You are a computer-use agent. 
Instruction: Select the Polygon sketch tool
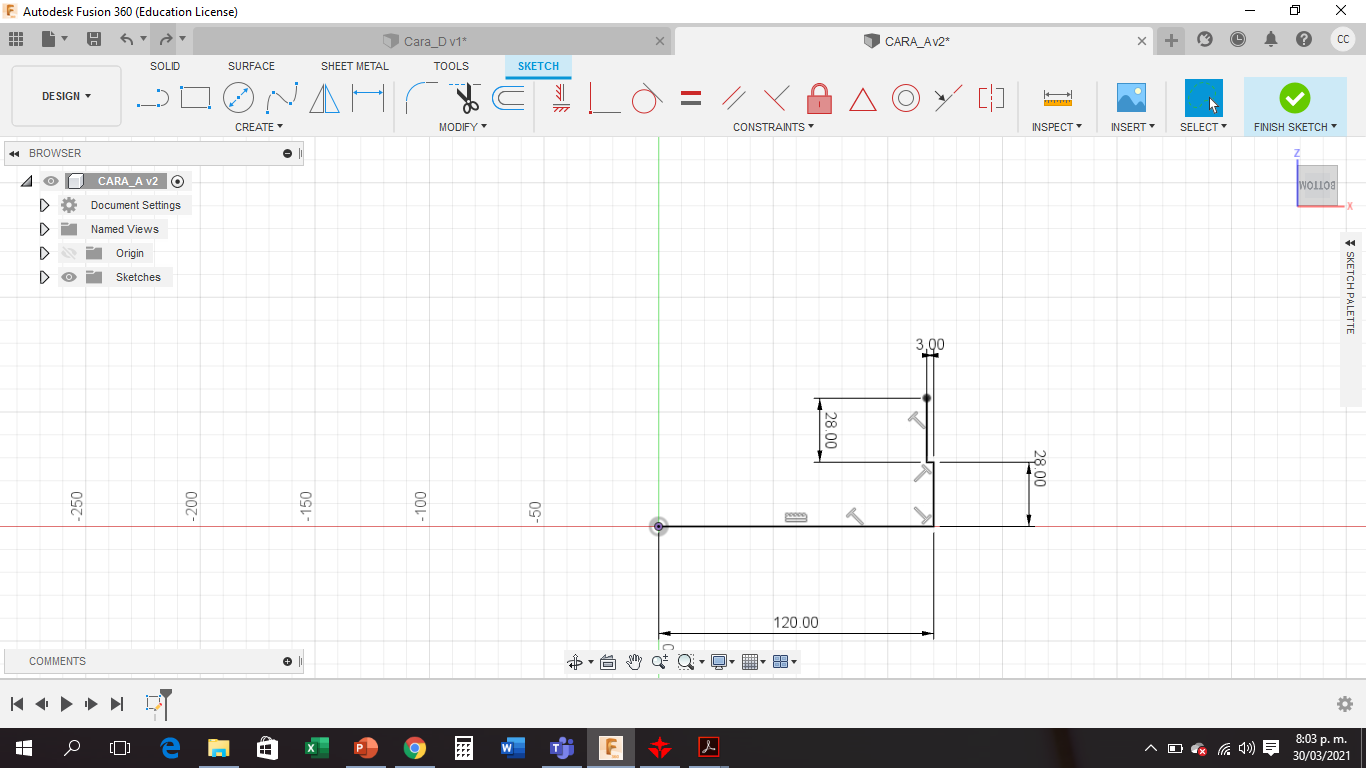pos(324,98)
